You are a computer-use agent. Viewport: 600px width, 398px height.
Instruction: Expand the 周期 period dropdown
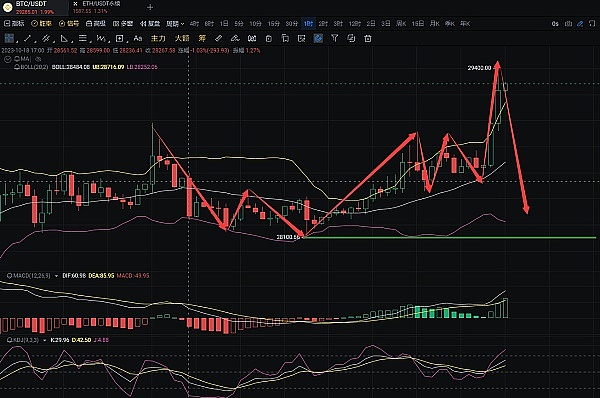(x=175, y=24)
